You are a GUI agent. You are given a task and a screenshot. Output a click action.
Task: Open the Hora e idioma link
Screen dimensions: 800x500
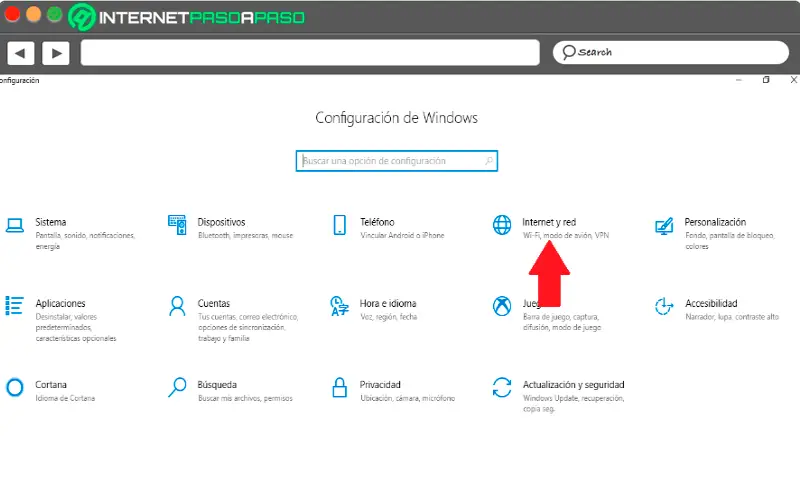click(388, 303)
